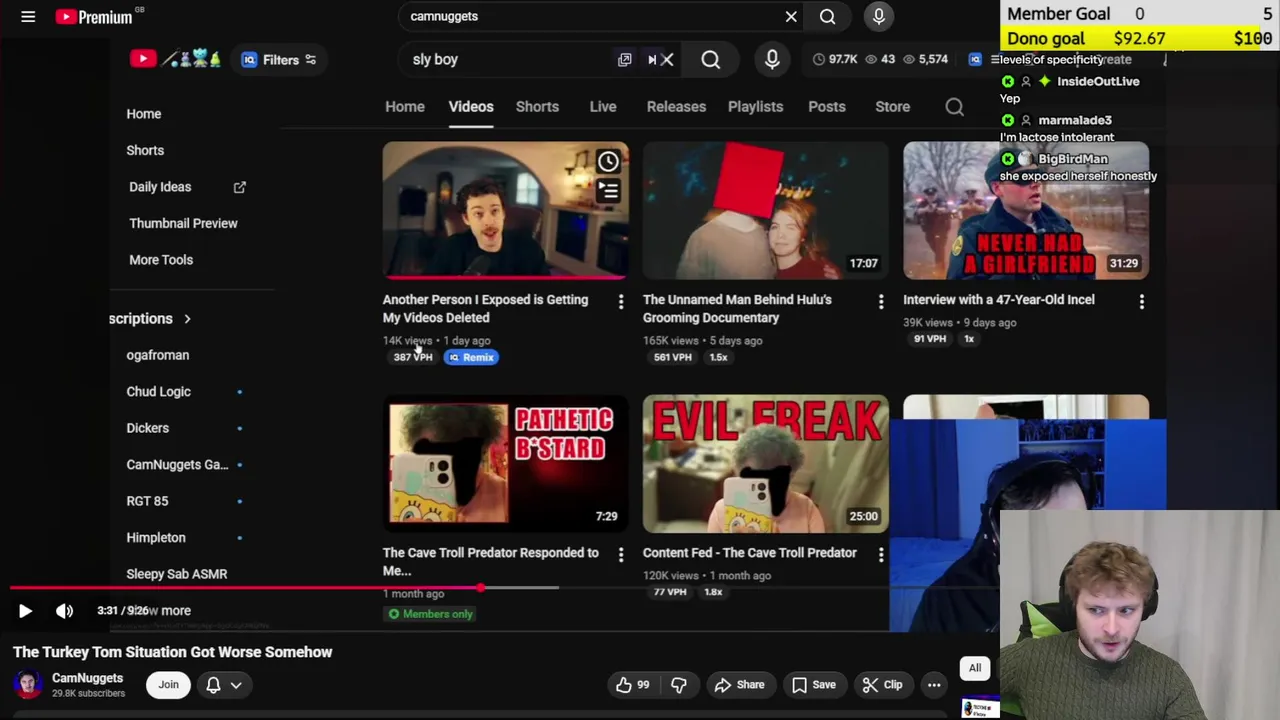The height and width of the screenshot is (720, 1280).
Task: Open more options for 47-Year-Old Incel video
Action: pos(1141,301)
